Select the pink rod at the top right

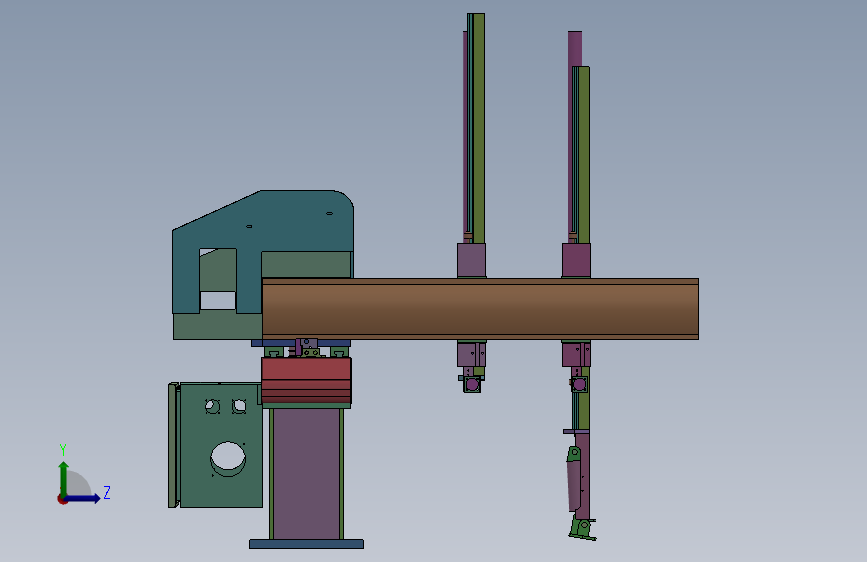point(574,49)
